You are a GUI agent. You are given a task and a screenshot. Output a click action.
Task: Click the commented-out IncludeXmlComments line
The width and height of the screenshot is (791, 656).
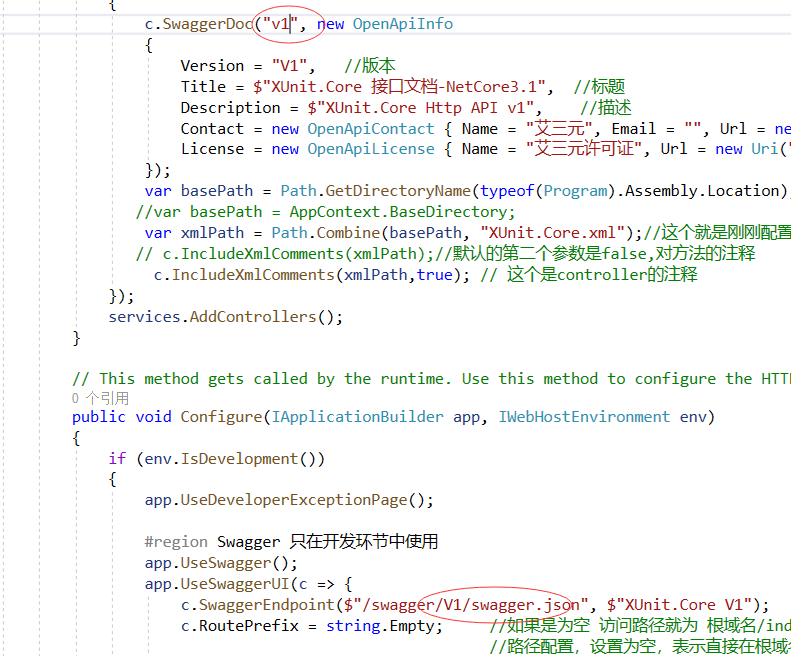445,254
